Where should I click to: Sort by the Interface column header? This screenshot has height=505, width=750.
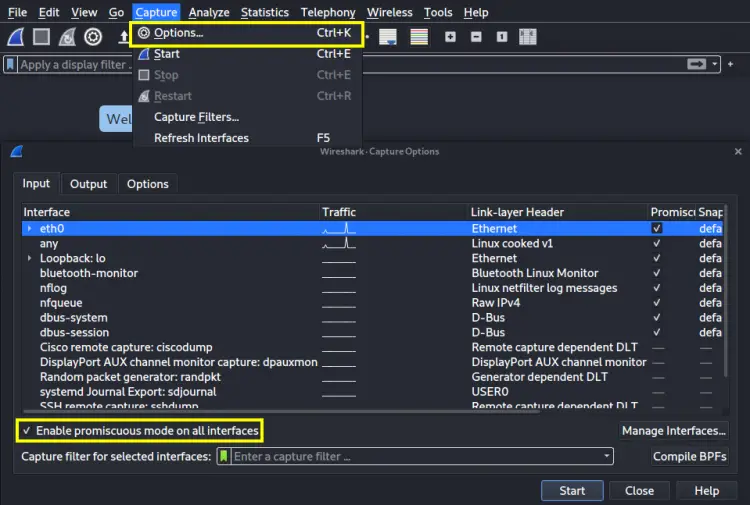pyautogui.click(x=170, y=212)
